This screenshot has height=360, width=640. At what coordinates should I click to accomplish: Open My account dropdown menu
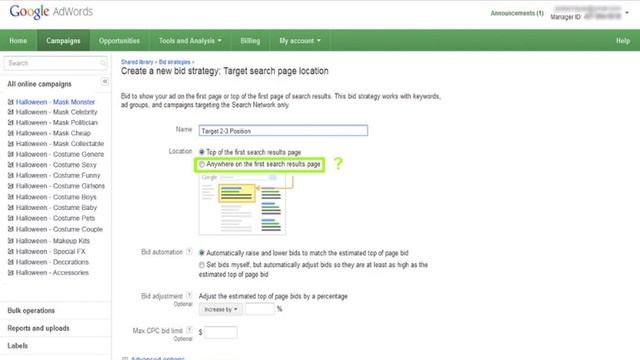(x=300, y=41)
